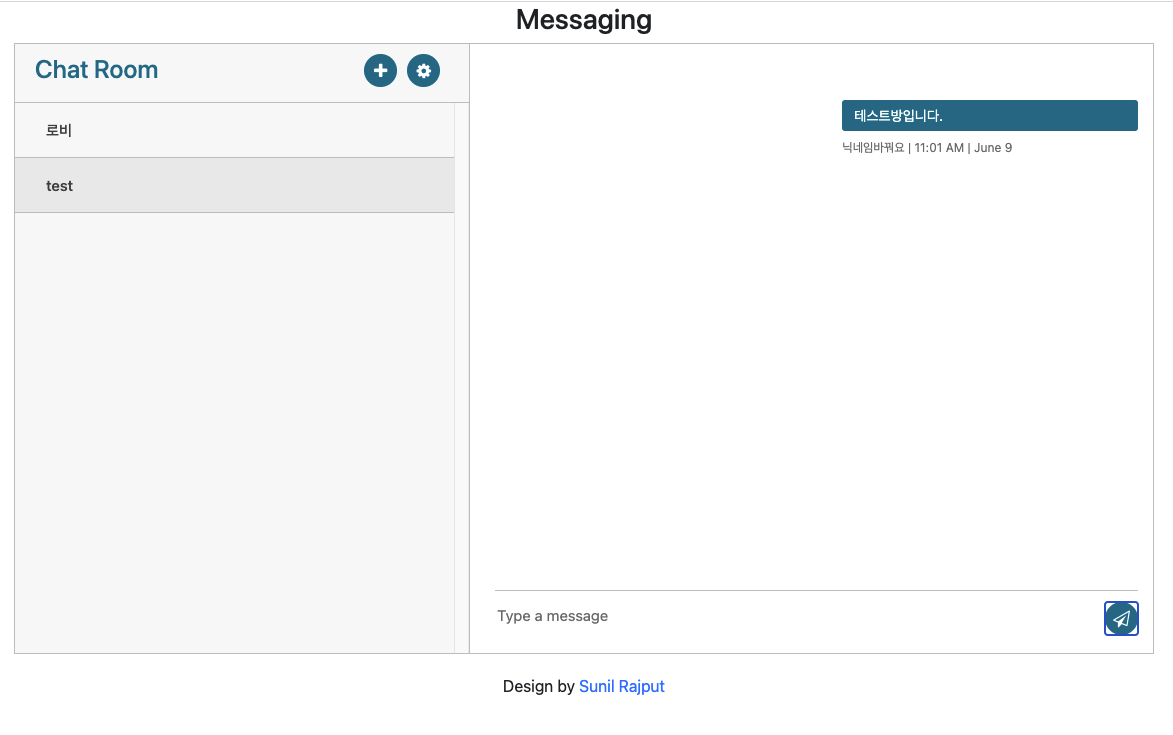The image size is (1173, 735).
Task: Send message with paper plane icon
Action: [x=1121, y=618]
